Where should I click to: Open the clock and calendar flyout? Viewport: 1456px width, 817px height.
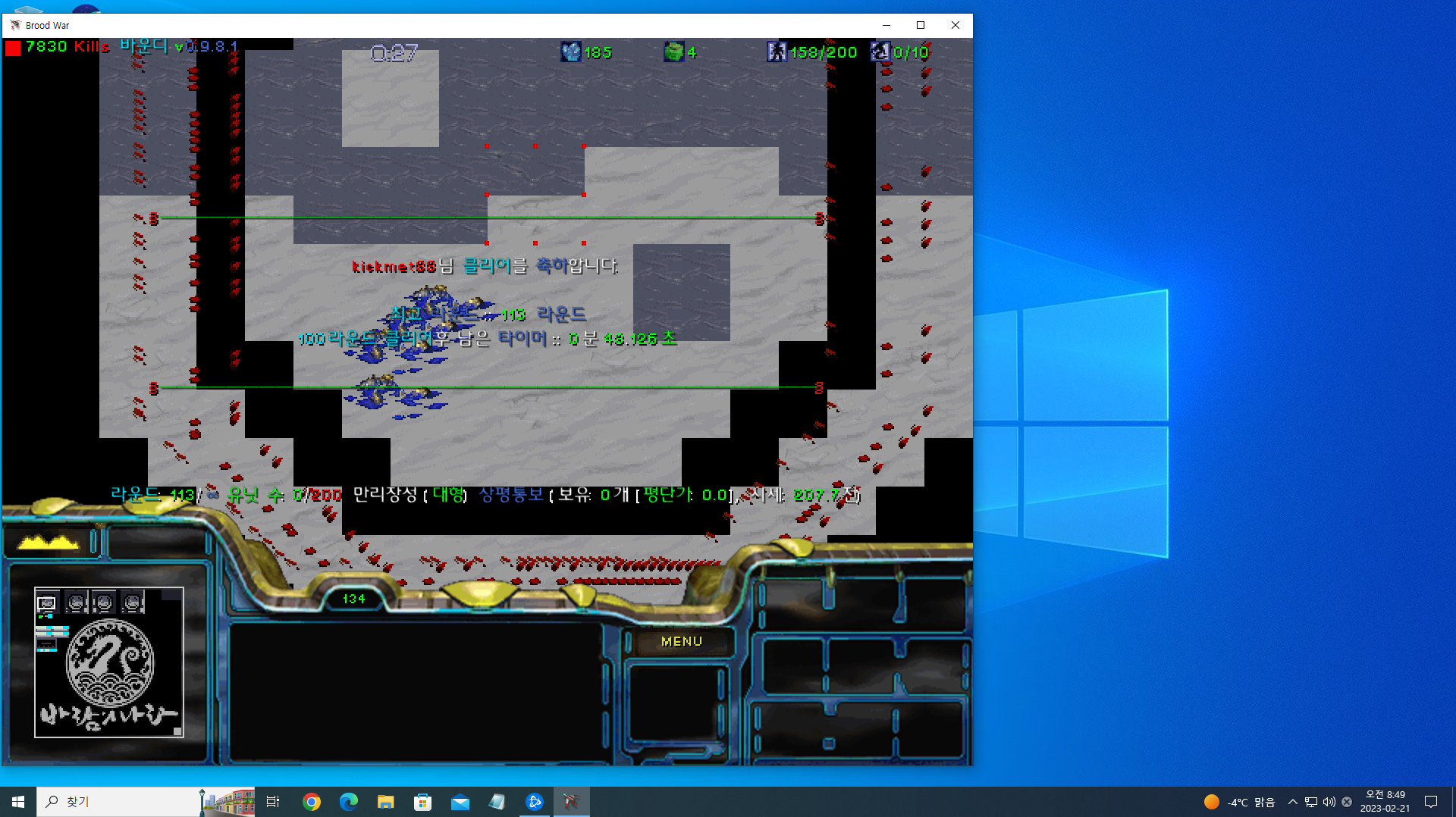tap(1385, 802)
